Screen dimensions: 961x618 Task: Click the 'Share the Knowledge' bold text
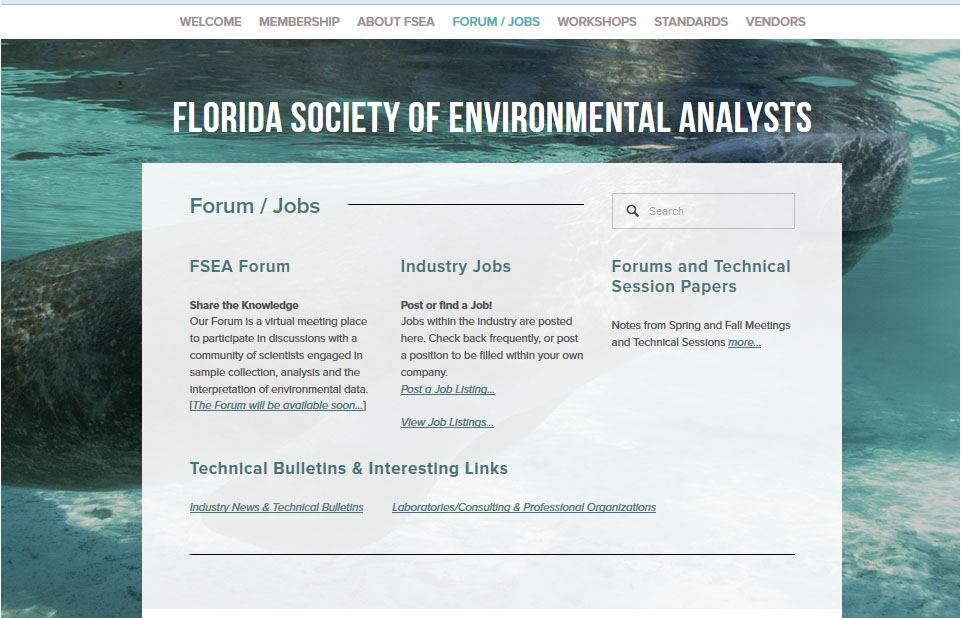click(x=244, y=305)
